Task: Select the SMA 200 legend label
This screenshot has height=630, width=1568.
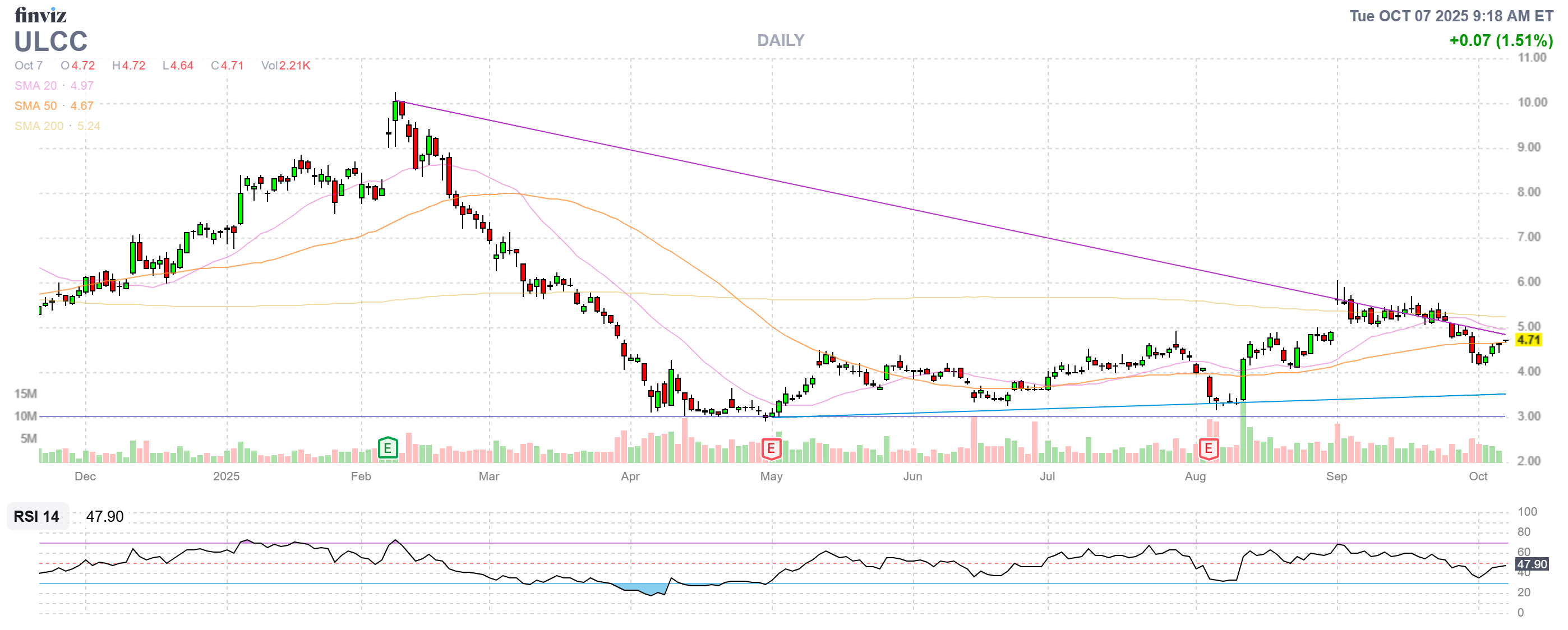Action: click(x=39, y=126)
